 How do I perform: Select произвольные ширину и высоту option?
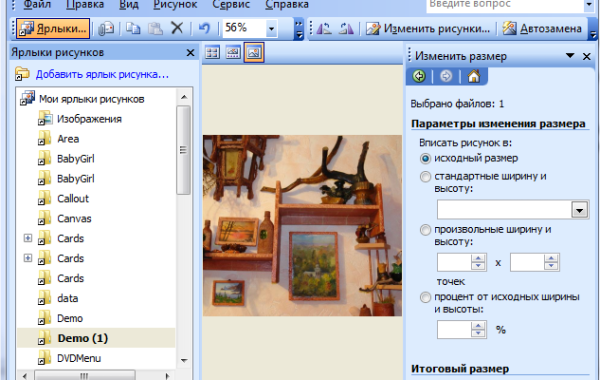[x=425, y=230]
